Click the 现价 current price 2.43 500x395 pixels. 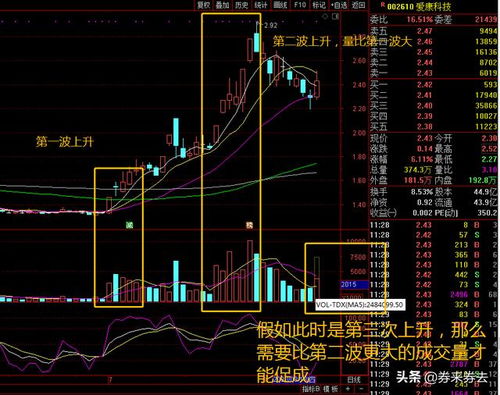click(424, 138)
